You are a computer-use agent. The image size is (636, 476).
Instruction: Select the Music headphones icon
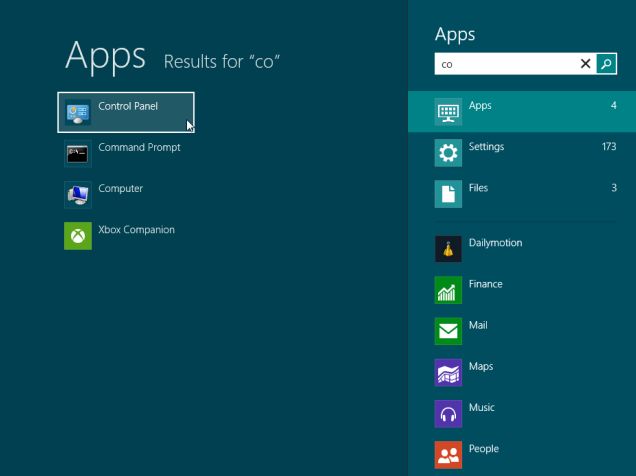448,414
